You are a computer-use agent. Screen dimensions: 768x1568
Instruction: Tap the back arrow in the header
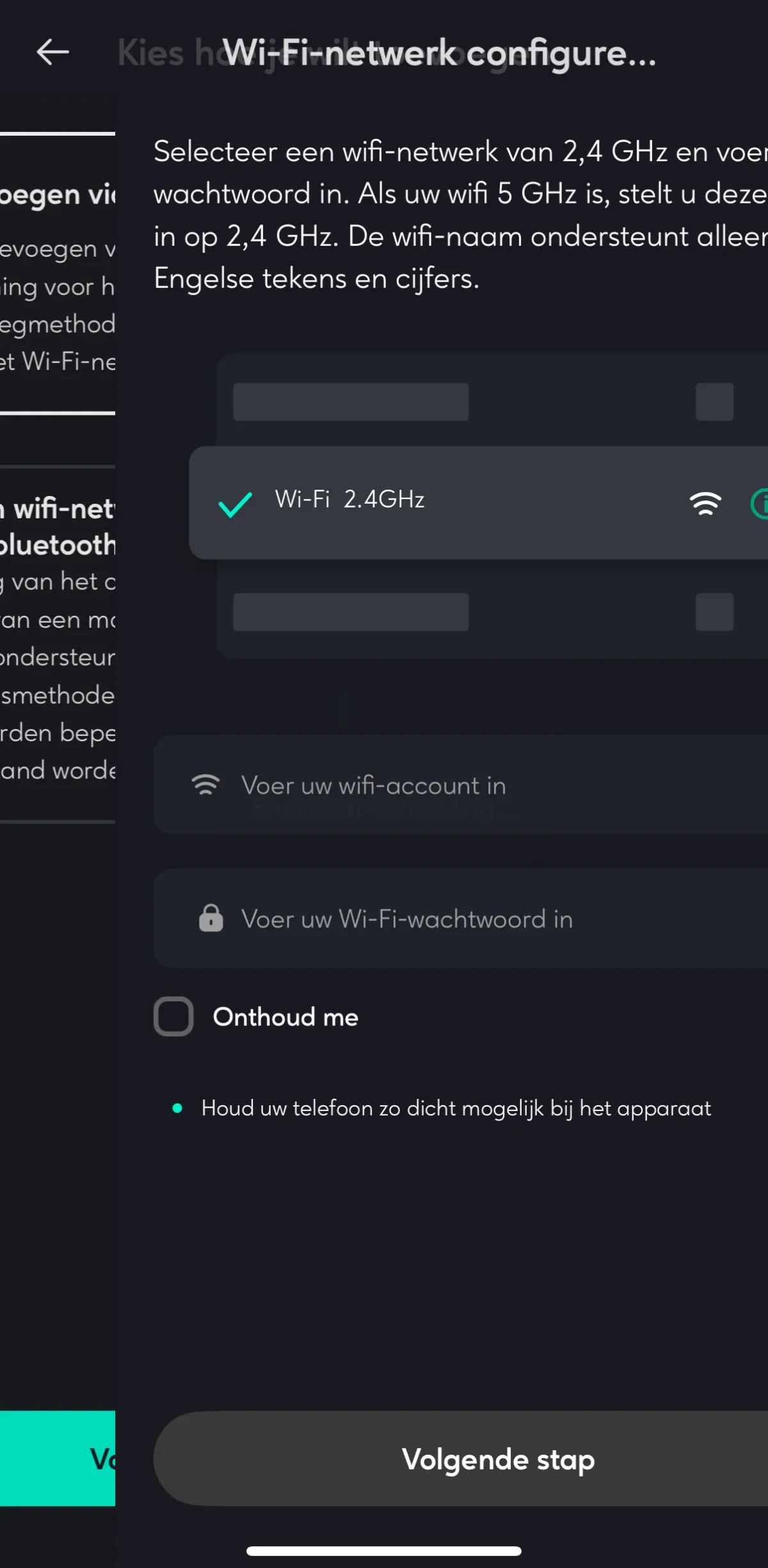click(x=52, y=52)
